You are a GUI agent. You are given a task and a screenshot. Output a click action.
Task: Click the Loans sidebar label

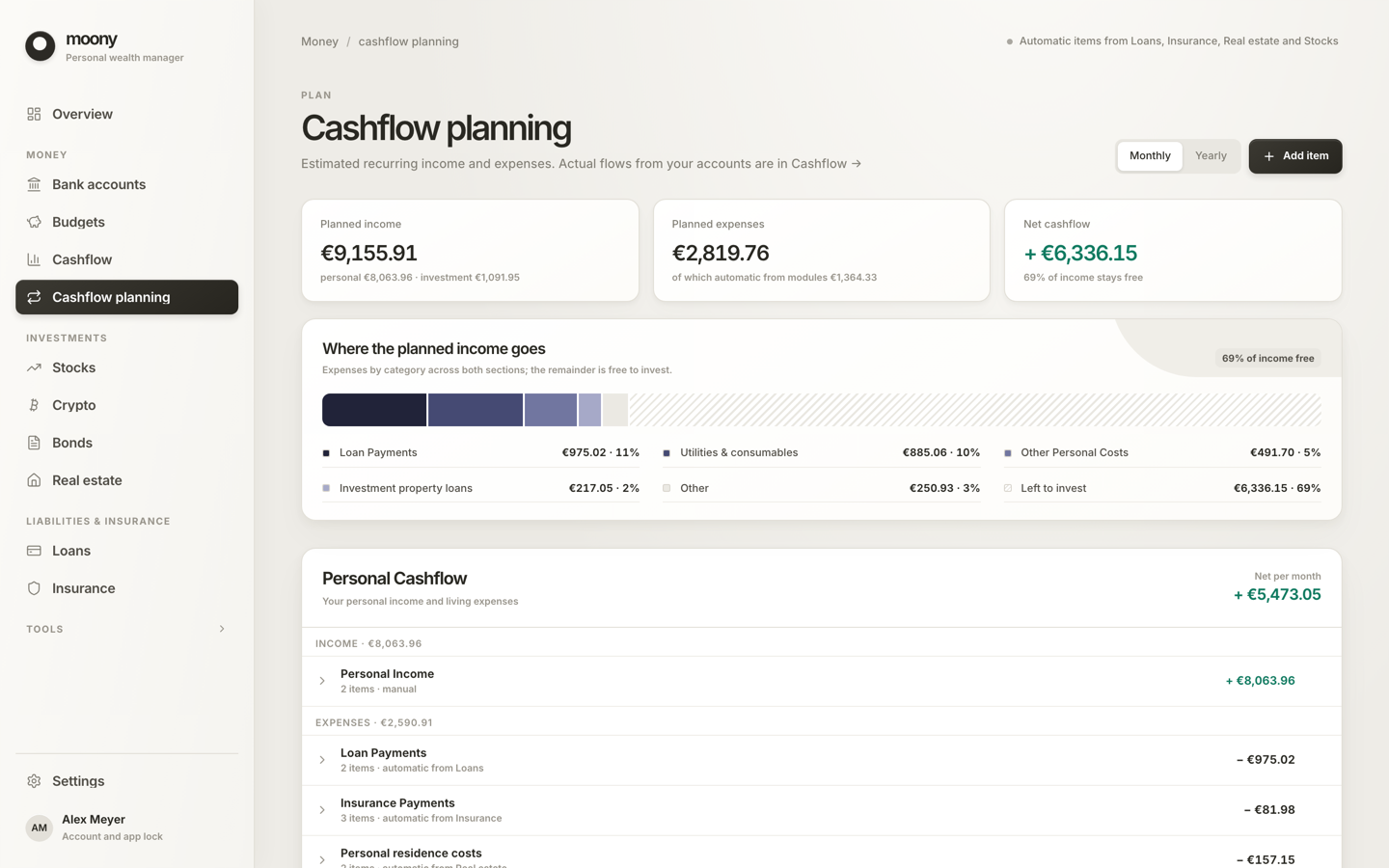pos(71,551)
